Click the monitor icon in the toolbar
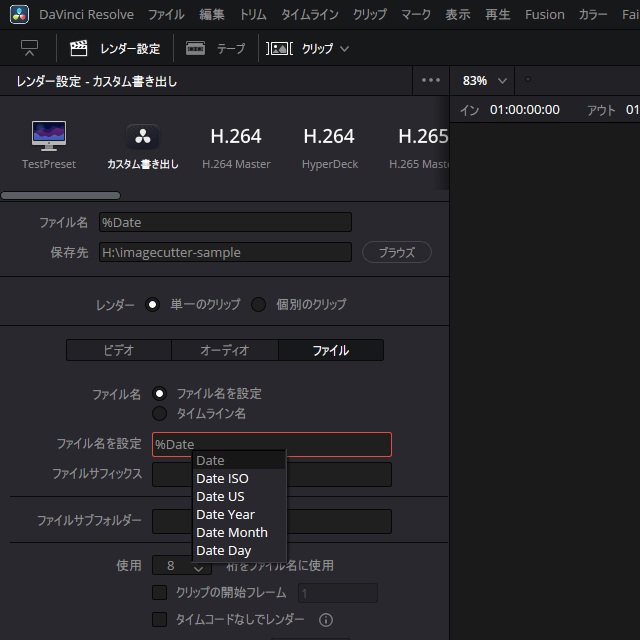This screenshot has width=640, height=640. 29,48
